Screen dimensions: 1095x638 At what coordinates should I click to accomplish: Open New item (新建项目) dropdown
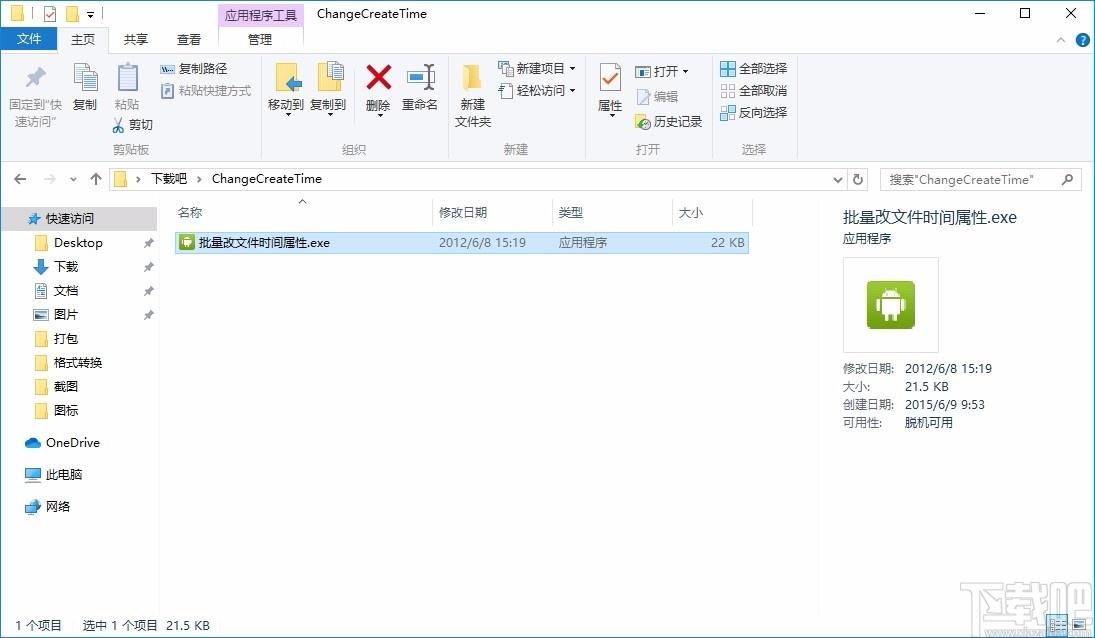pyautogui.click(x=536, y=68)
